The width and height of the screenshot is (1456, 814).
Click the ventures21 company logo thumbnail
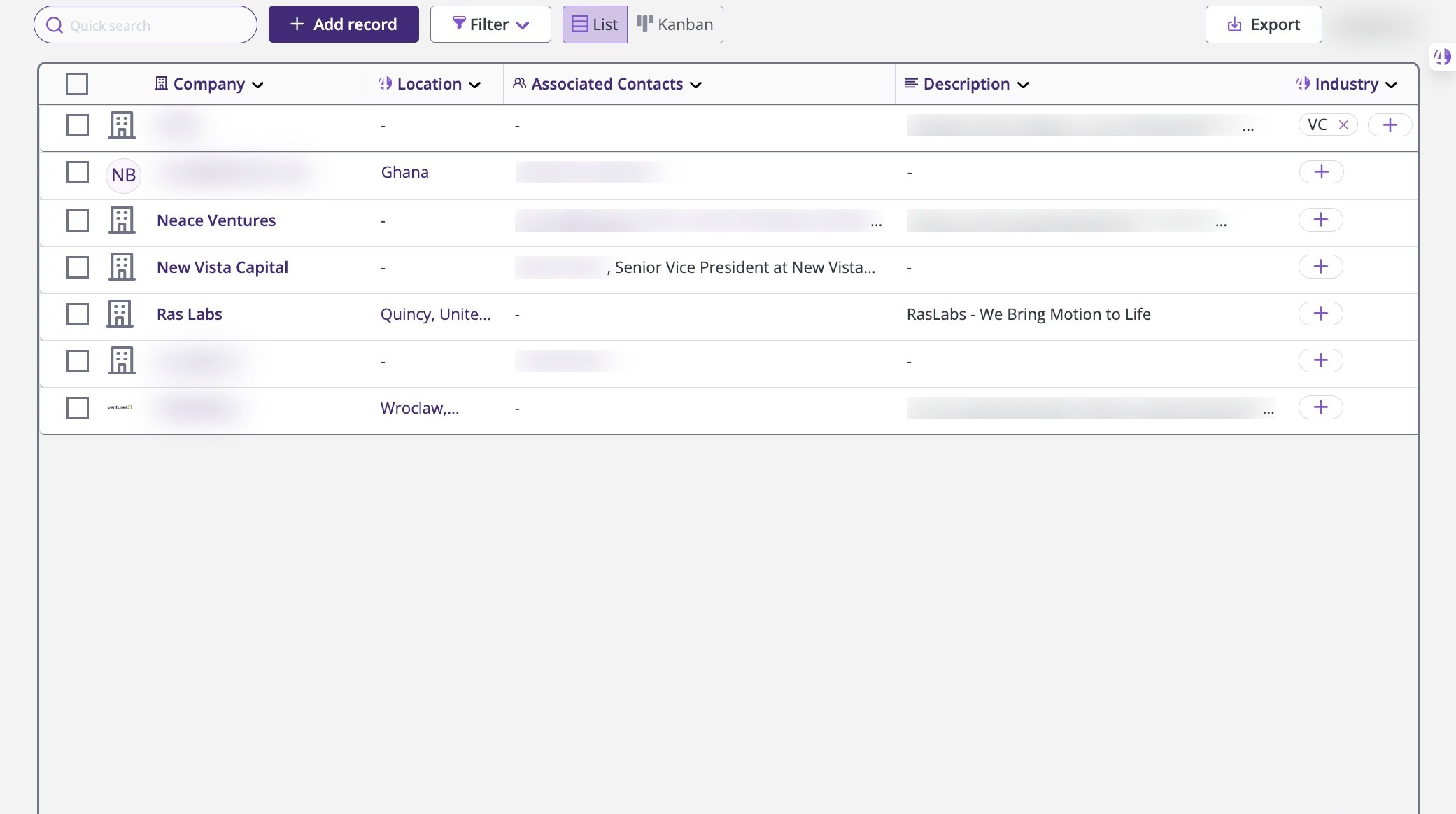[x=120, y=407]
